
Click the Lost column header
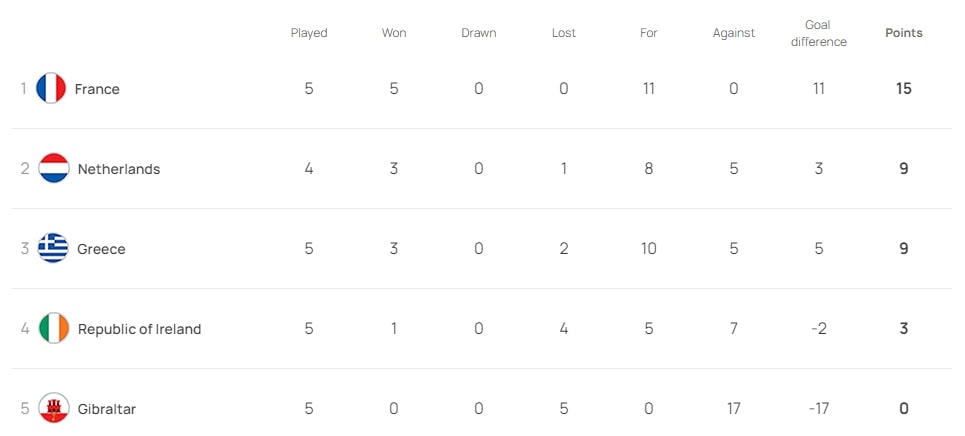pos(564,33)
